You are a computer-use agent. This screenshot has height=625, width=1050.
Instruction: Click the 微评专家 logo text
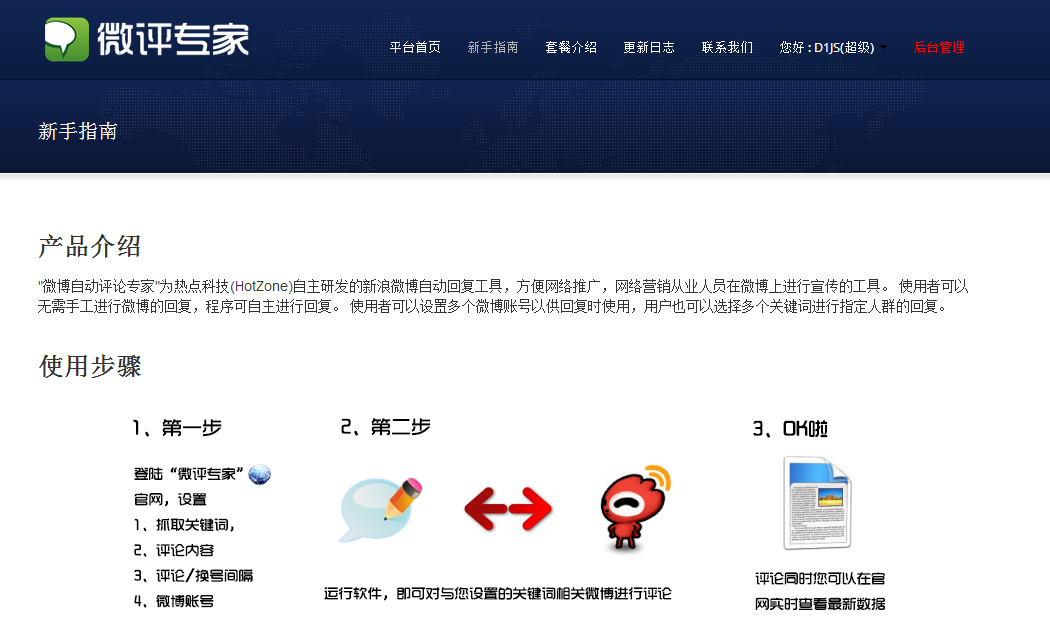click(173, 40)
